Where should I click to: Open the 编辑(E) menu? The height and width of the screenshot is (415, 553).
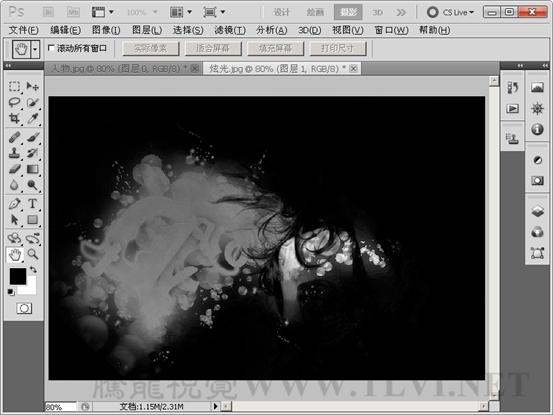tap(65, 30)
